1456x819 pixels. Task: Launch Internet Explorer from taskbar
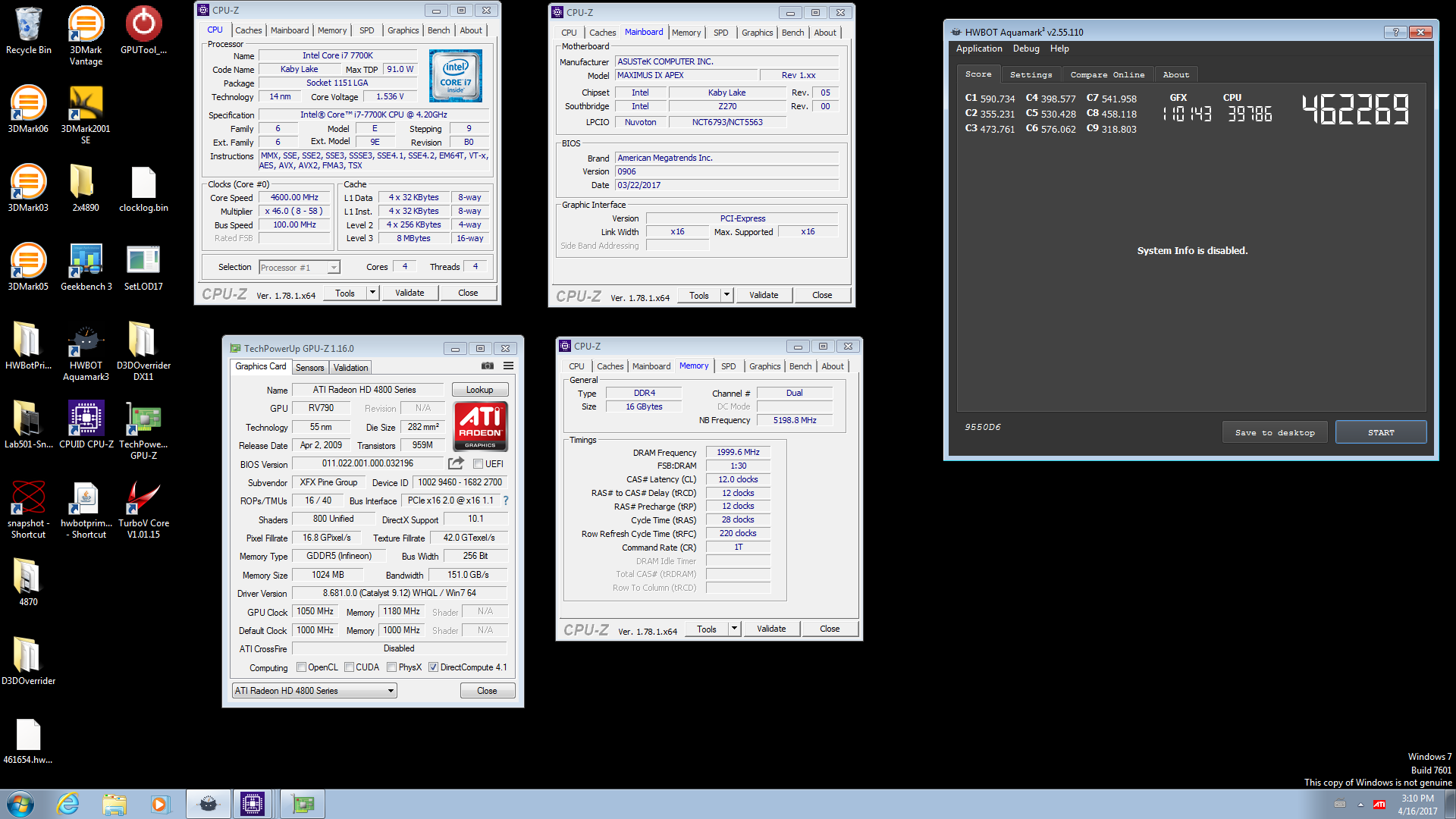click(68, 804)
